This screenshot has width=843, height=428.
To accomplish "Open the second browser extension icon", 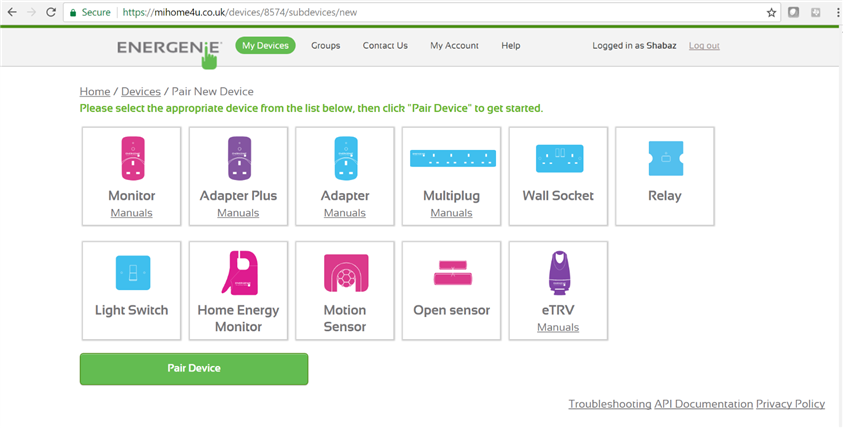I will pyautogui.click(x=816, y=12).
